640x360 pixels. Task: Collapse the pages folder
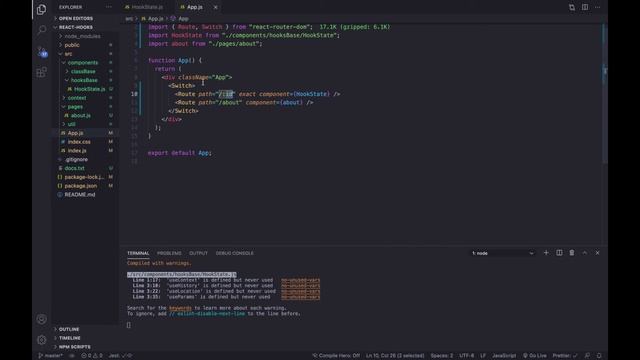coord(75,107)
